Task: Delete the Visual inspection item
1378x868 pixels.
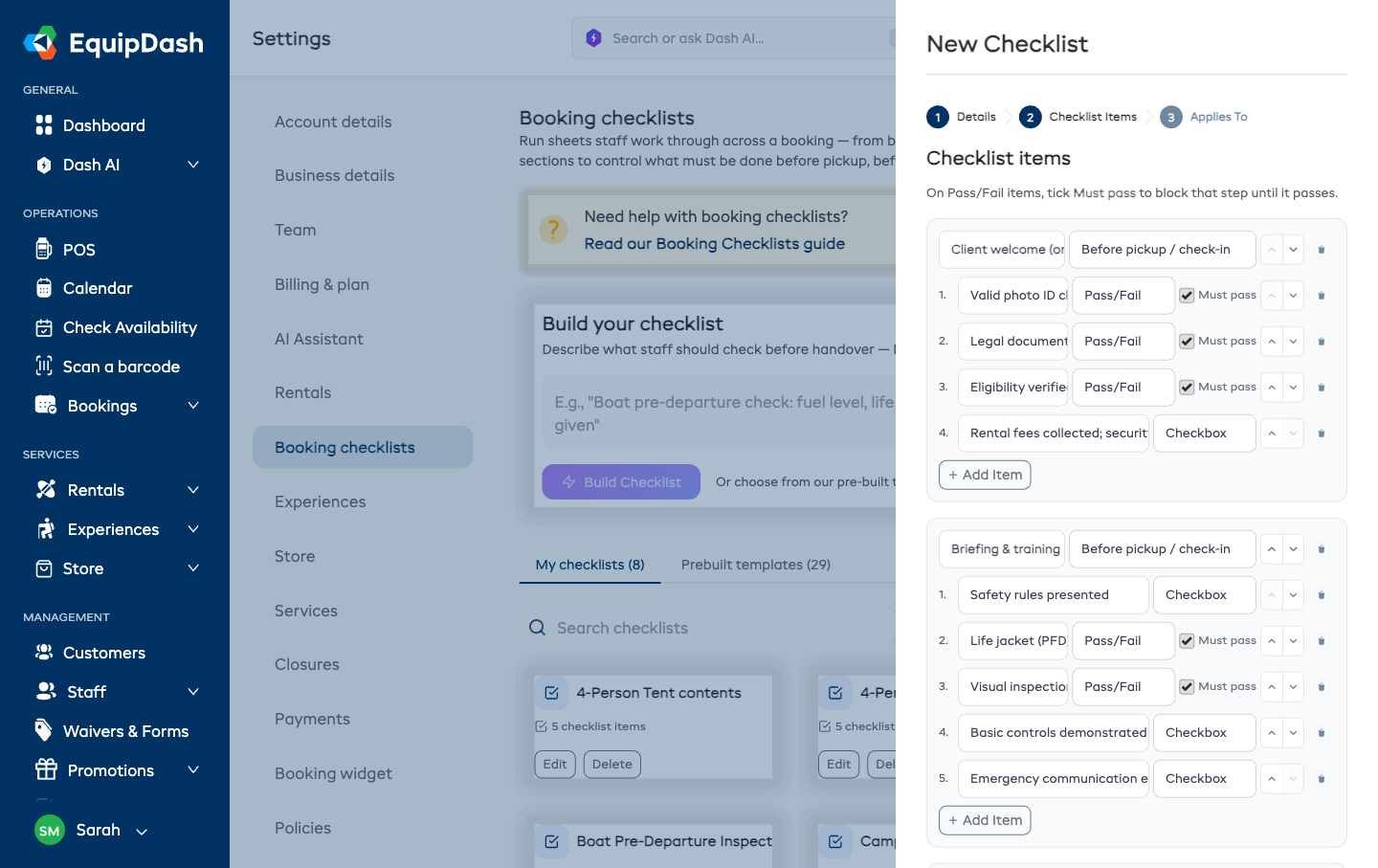Action: pos(1322,687)
